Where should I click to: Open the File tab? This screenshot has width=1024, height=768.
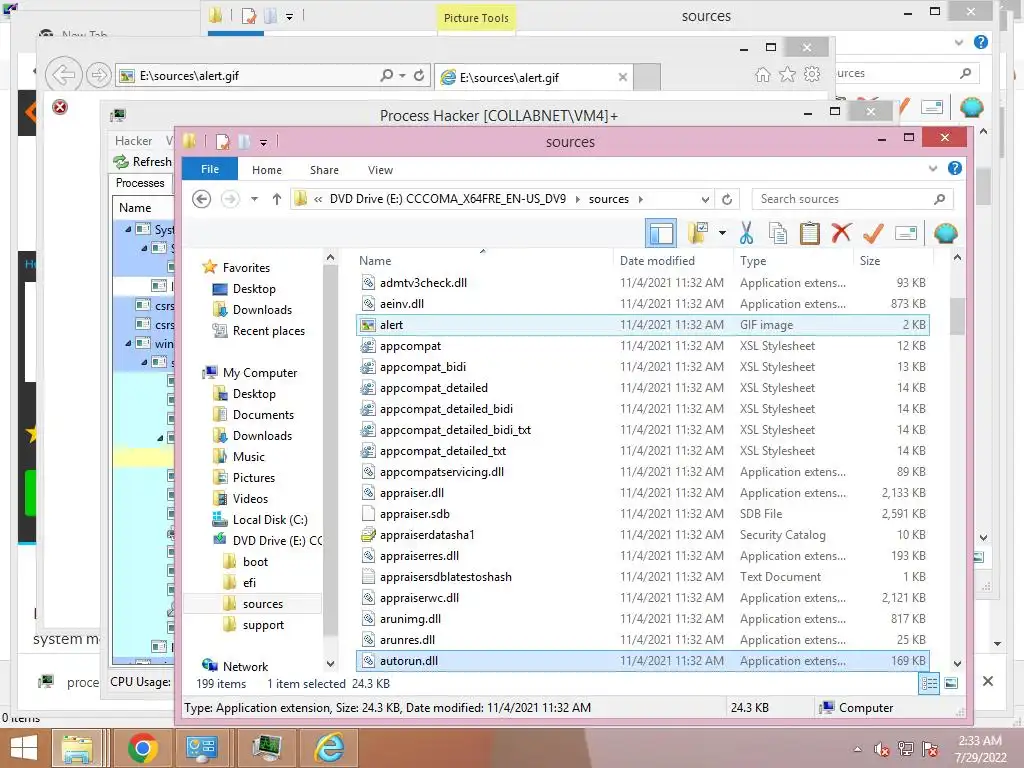[210, 169]
